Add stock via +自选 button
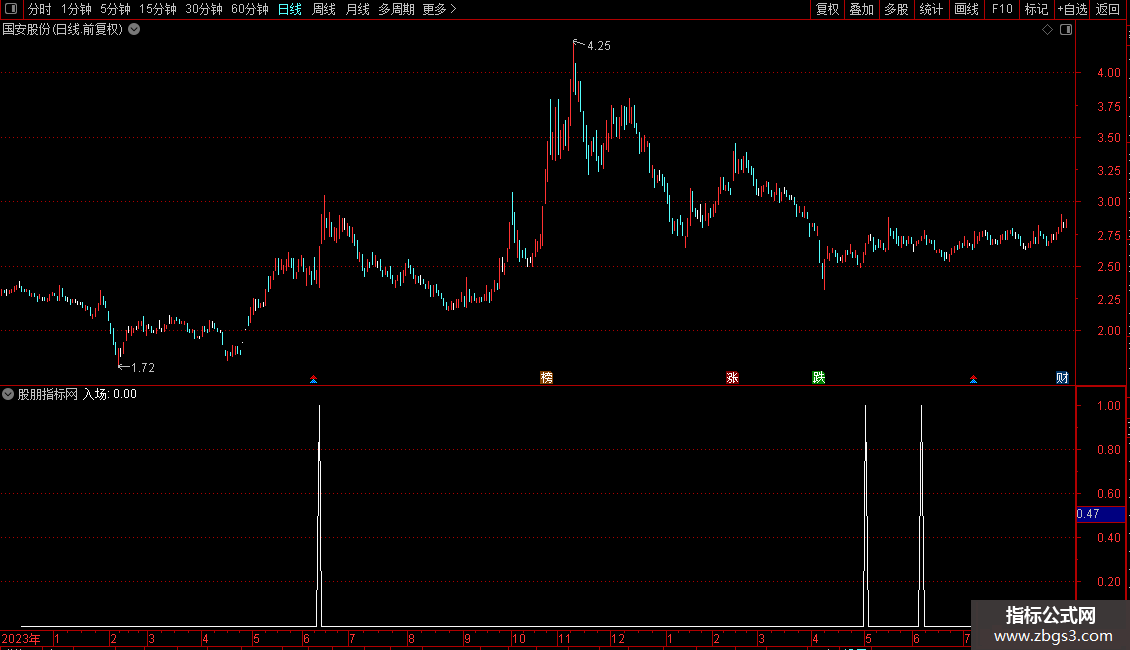This screenshot has height=650, width=1130. [1072, 9]
